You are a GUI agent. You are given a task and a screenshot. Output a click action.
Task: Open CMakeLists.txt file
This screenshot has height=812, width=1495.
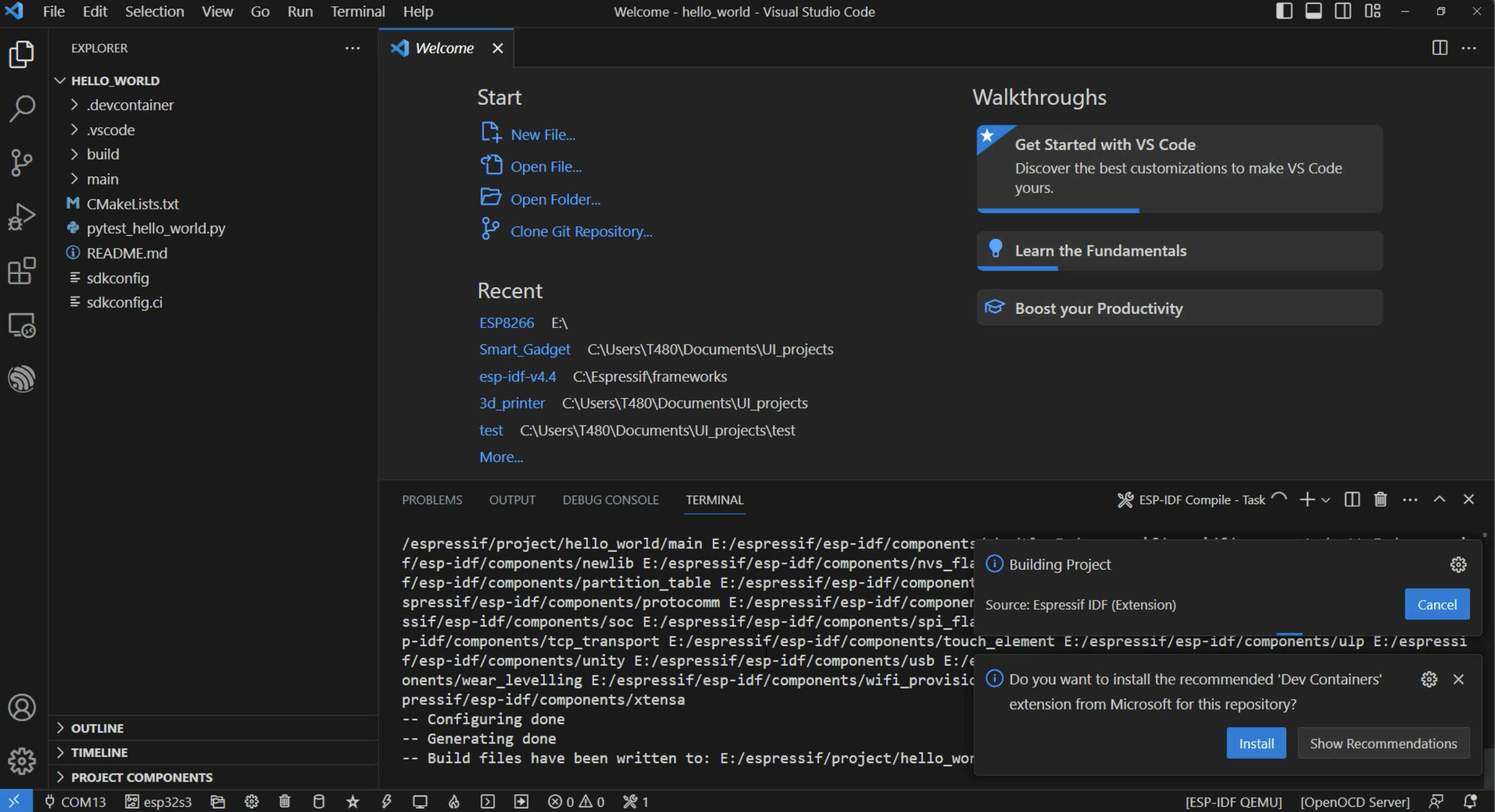coord(132,204)
